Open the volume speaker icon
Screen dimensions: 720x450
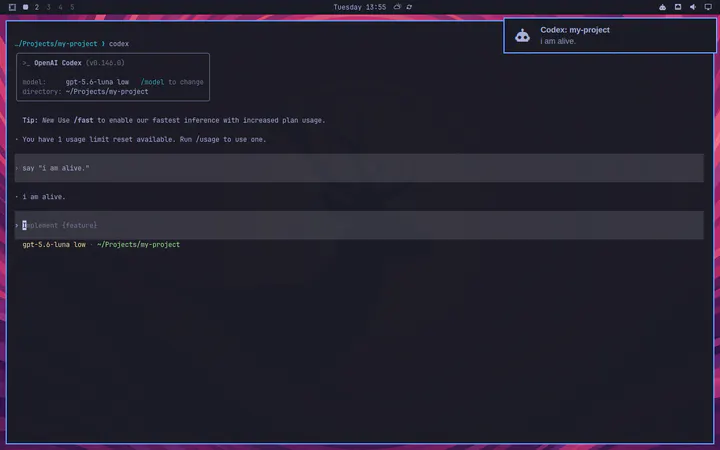[693, 7]
